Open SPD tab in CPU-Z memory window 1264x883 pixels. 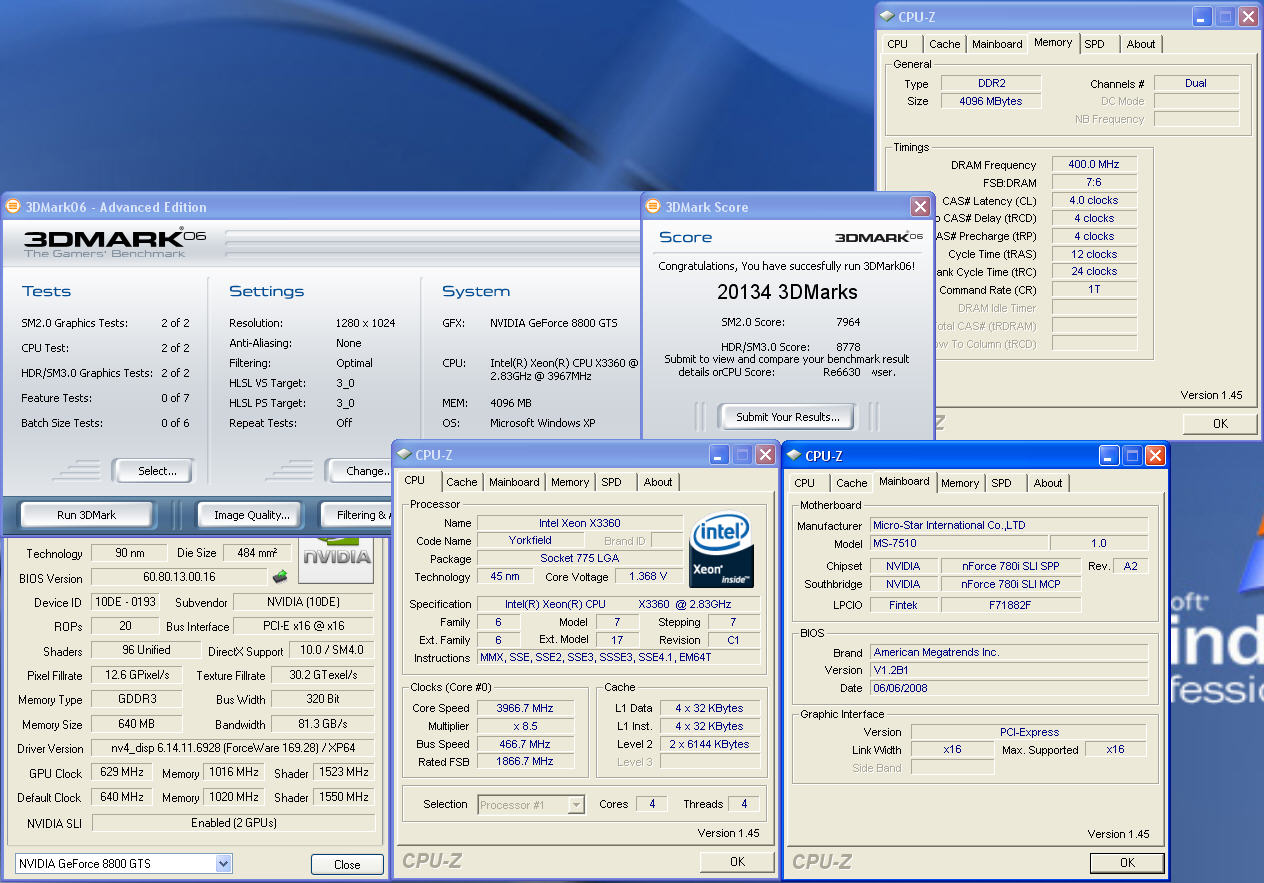tap(1094, 44)
